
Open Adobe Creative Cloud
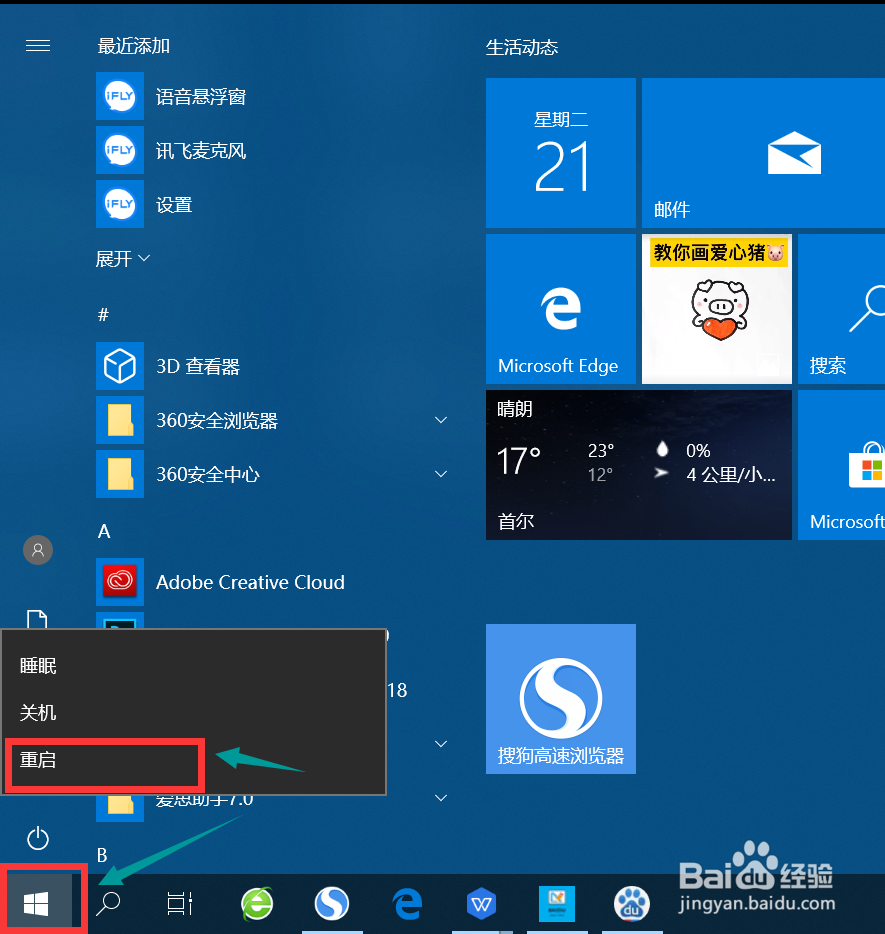coord(250,582)
